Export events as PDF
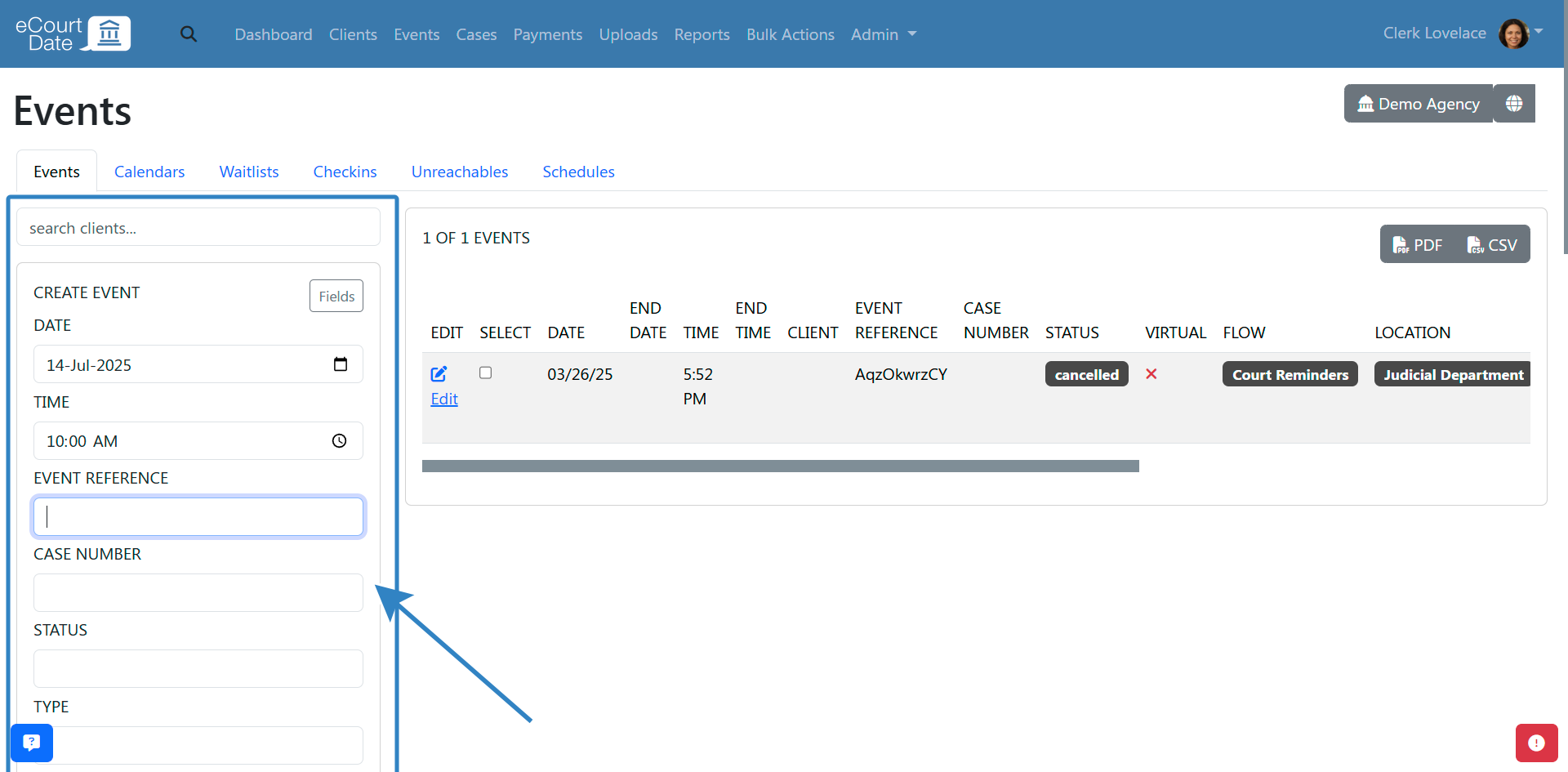 (x=1418, y=245)
